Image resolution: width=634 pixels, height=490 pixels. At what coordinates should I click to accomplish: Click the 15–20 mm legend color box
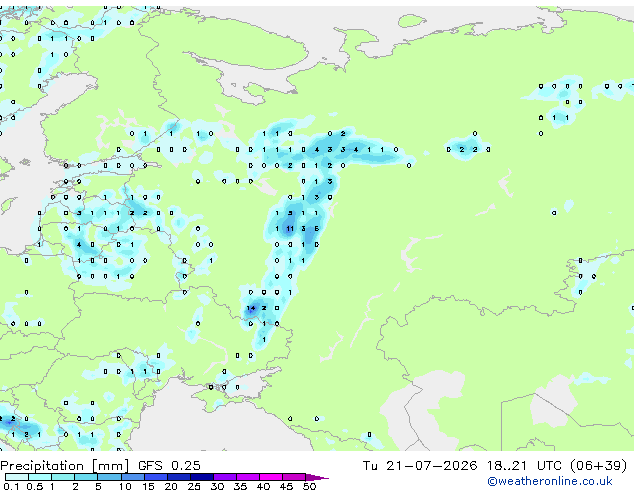coord(156,477)
